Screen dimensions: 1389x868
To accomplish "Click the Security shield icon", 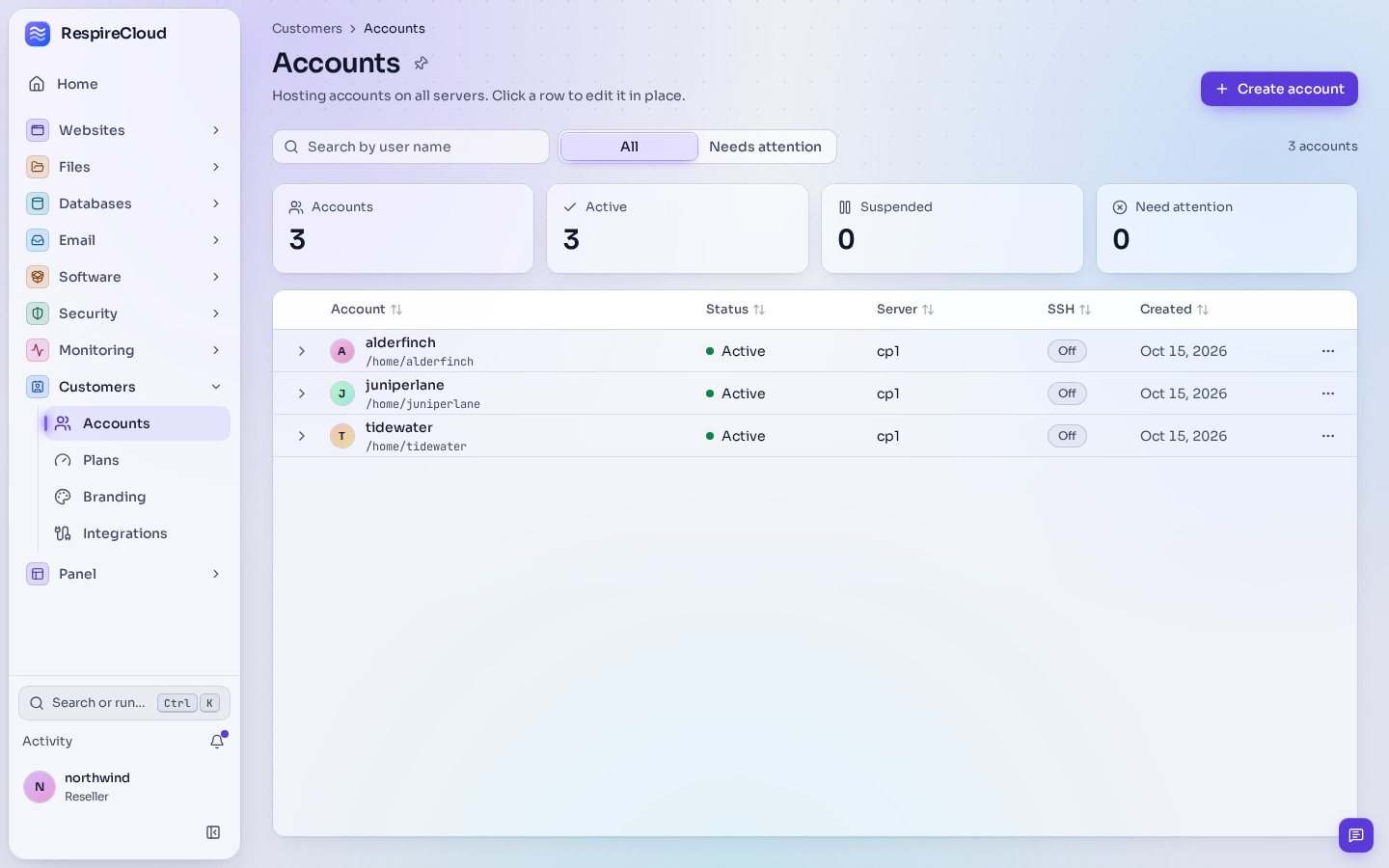I will click(x=38, y=313).
